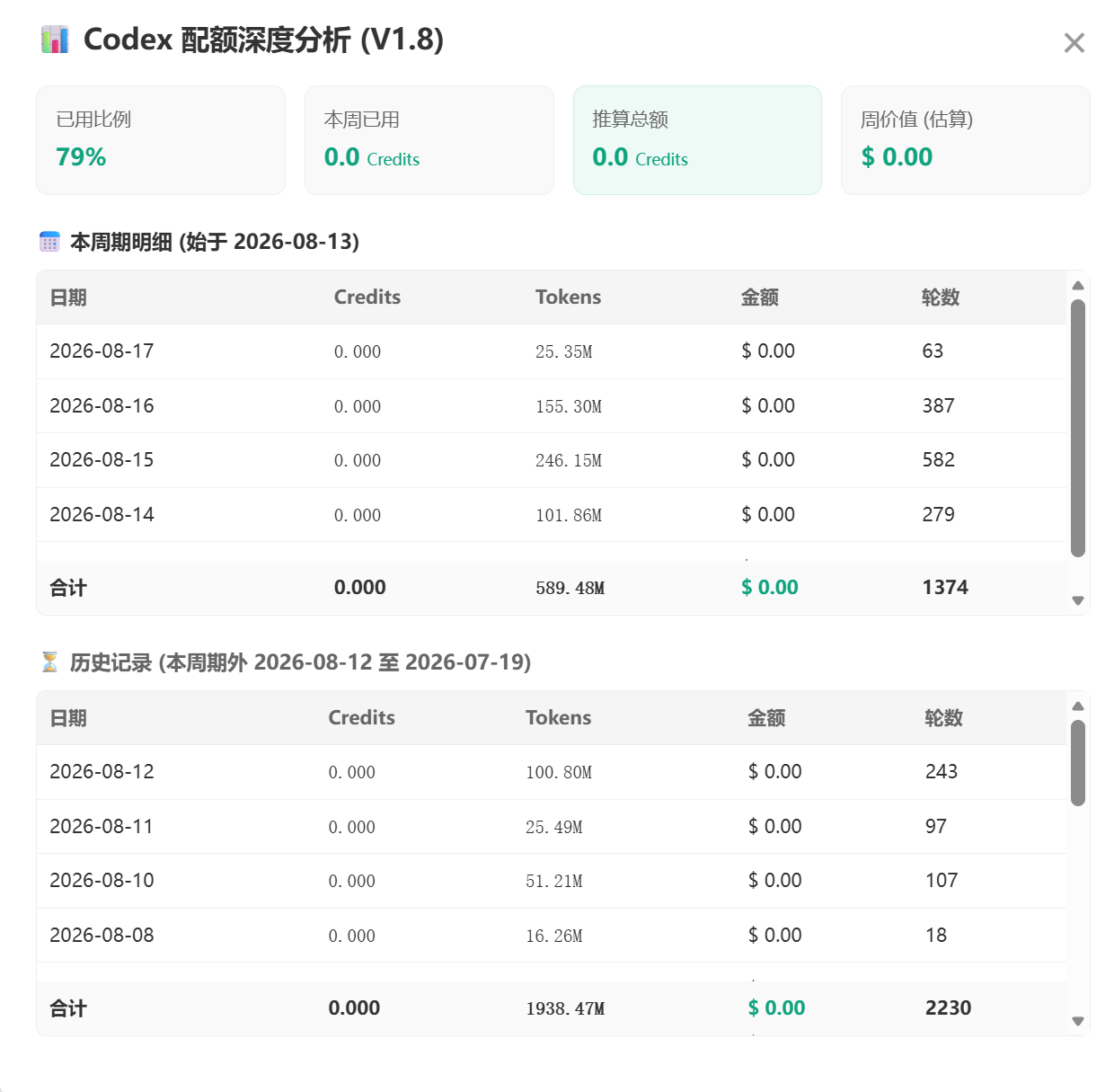Select the highlighted 推算总额 card
Viewport: 1114px width, 1092px height.
point(697,140)
